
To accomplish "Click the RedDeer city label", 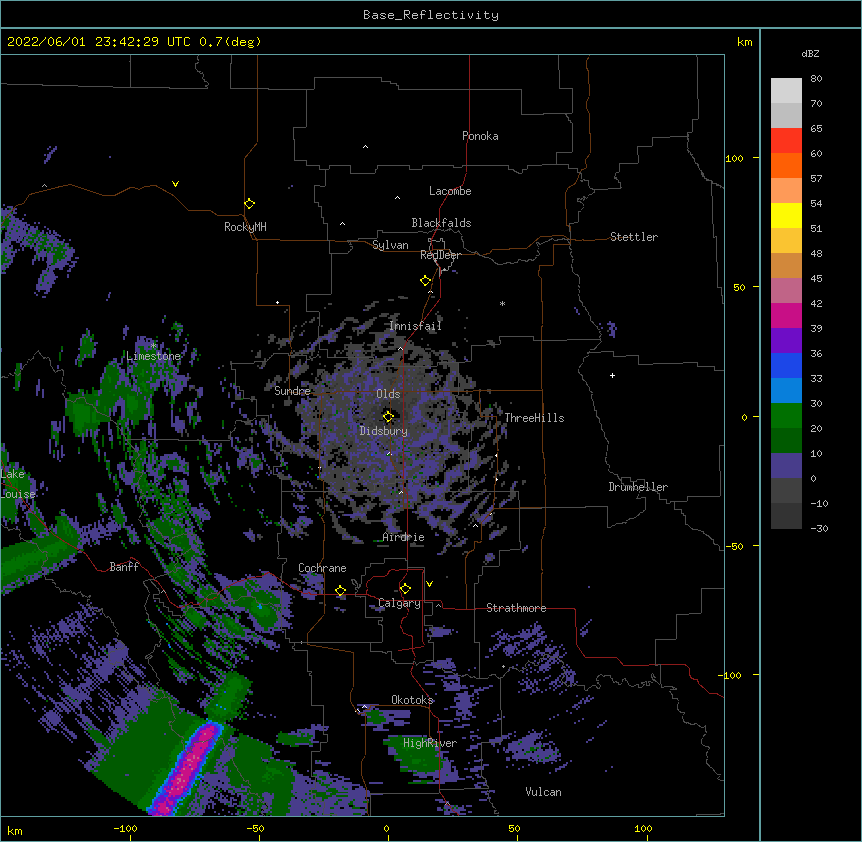I will (x=440, y=255).
